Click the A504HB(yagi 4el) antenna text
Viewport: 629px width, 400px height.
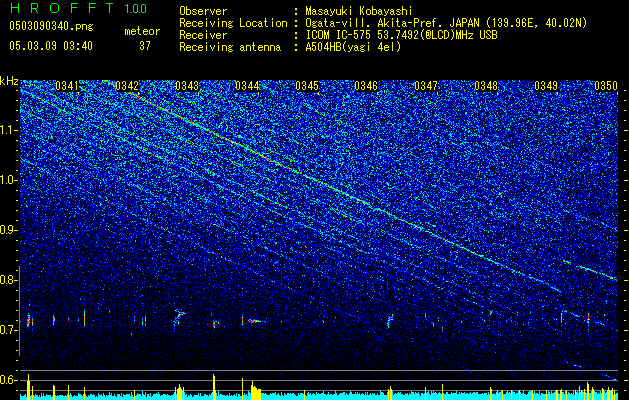(x=353, y=47)
